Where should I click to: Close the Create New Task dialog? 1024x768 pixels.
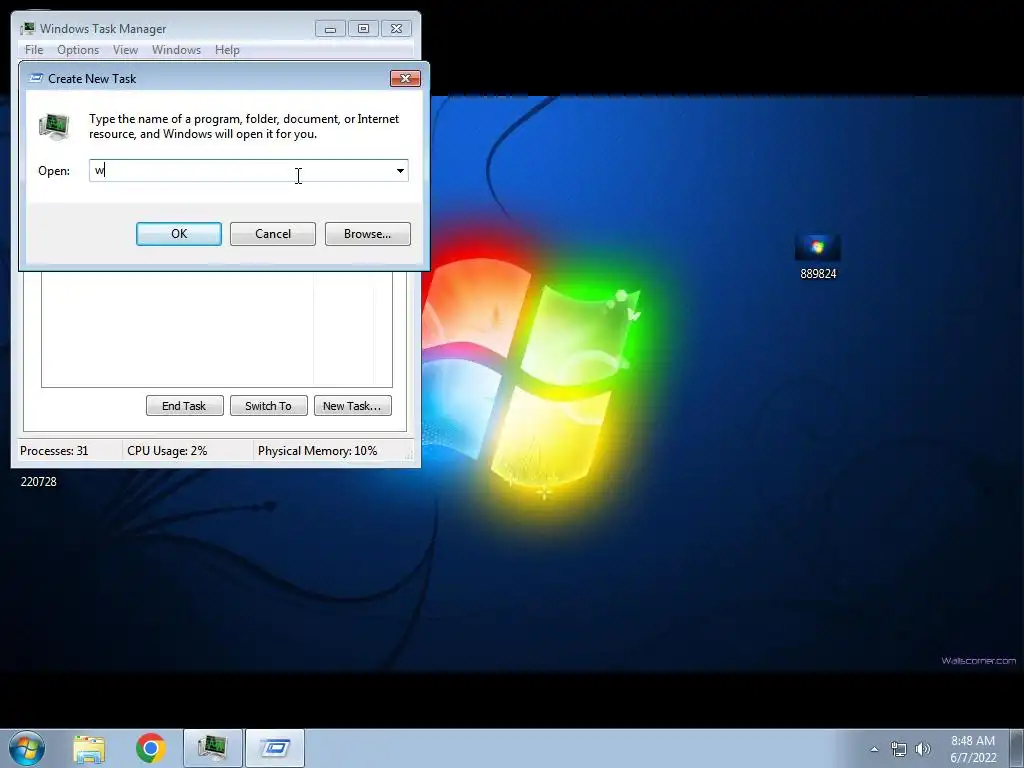406,78
